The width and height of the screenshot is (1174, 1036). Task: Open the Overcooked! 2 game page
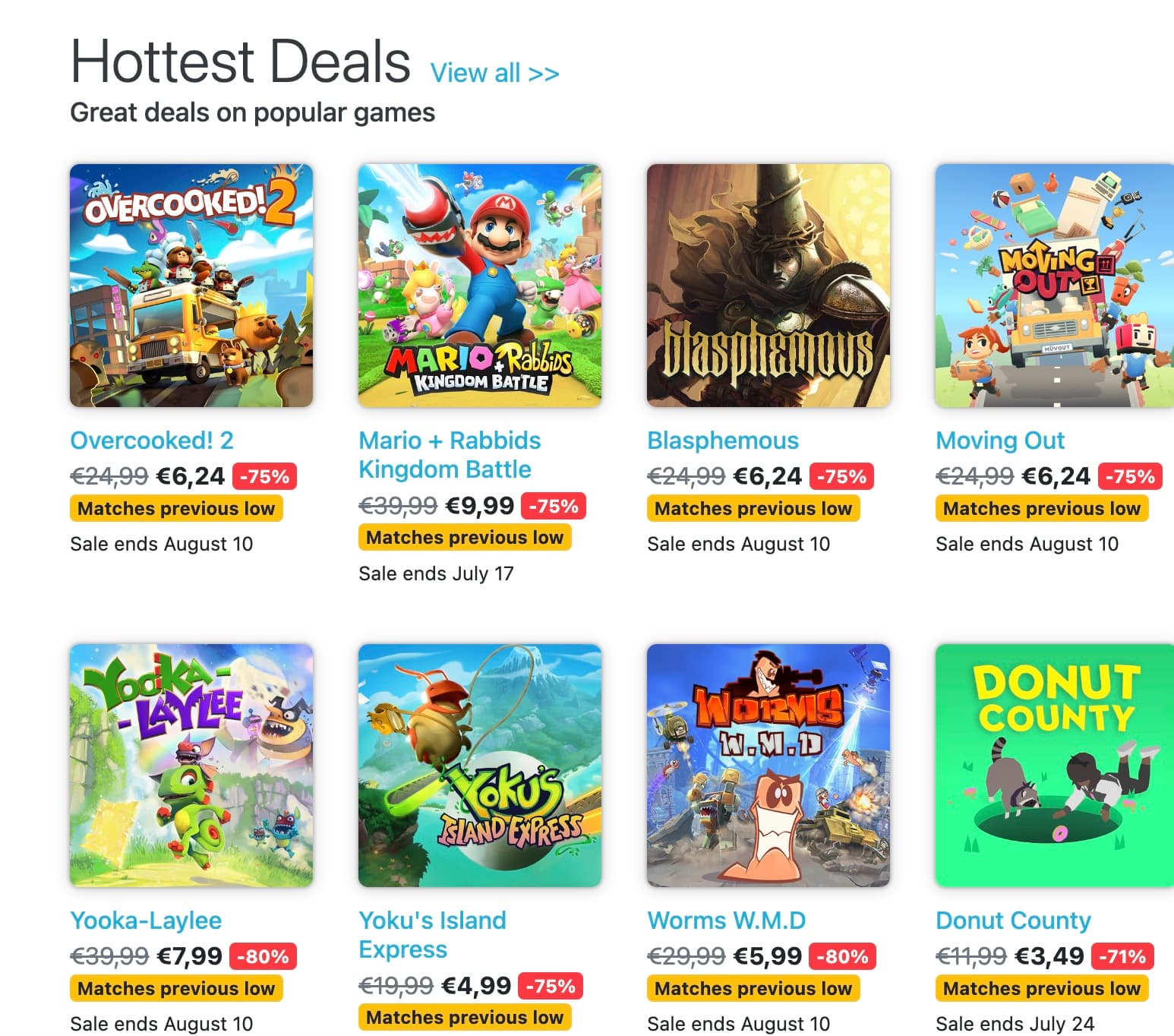click(152, 441)
